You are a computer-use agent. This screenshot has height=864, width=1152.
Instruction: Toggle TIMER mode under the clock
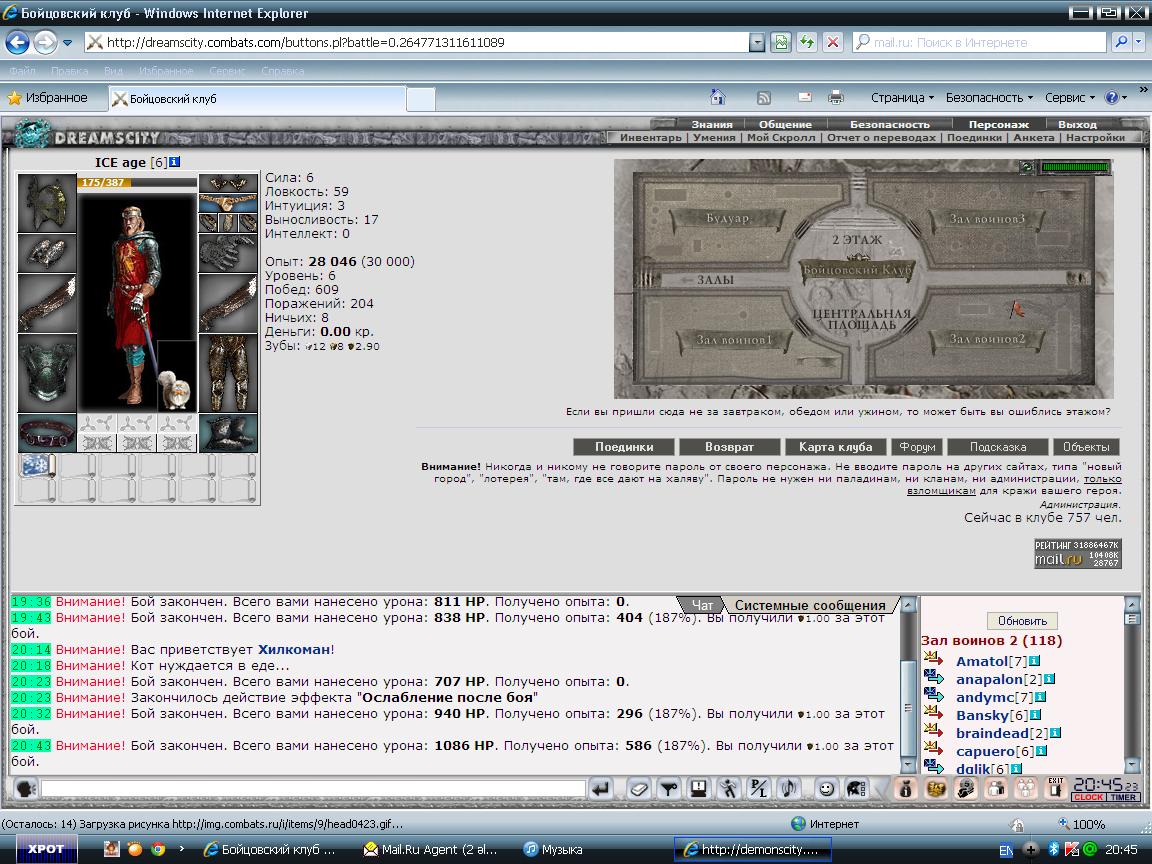pyautogui.click(x=1123, y=797)
